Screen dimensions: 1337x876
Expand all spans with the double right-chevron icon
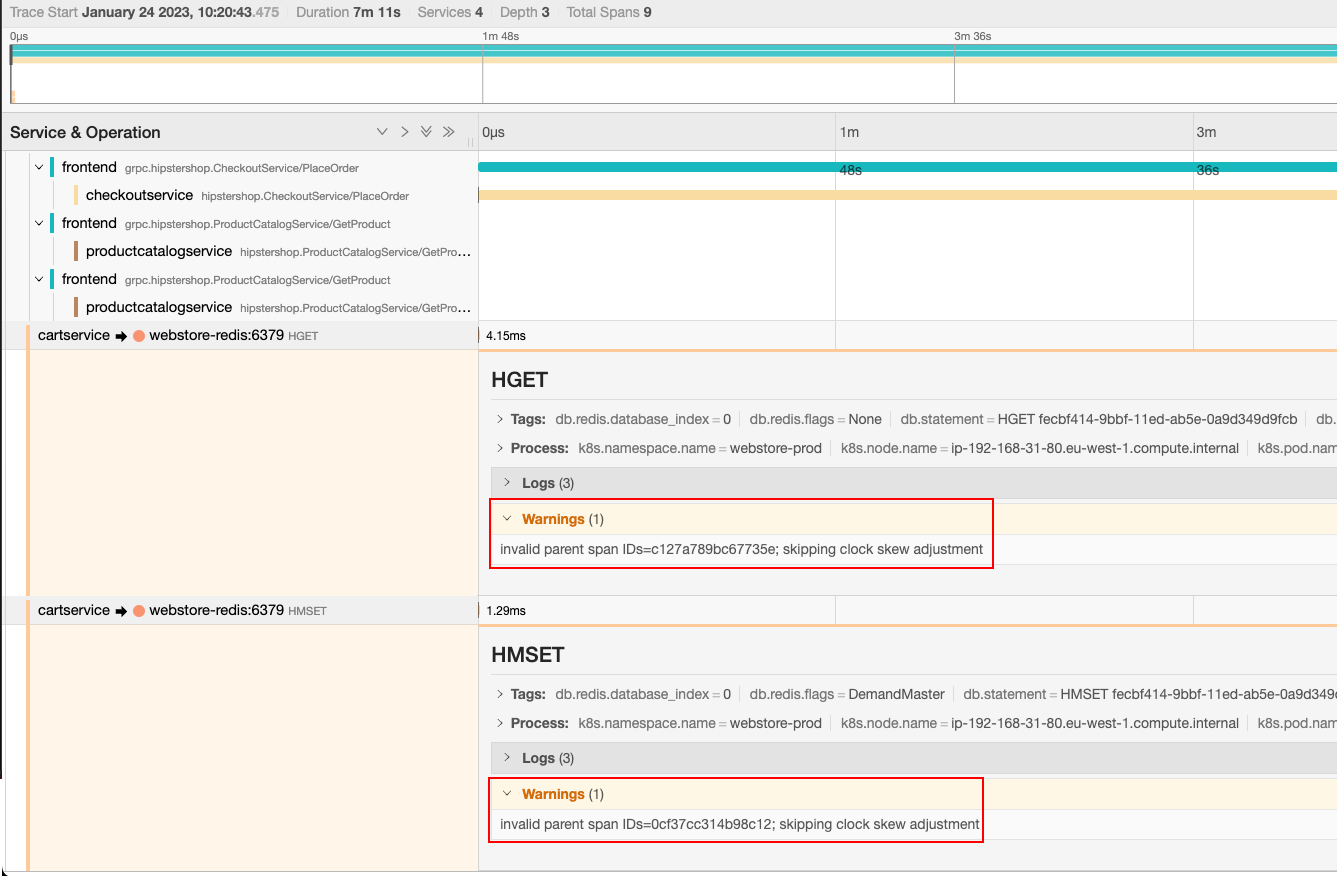pyautogui.click(x=448, y=131)
